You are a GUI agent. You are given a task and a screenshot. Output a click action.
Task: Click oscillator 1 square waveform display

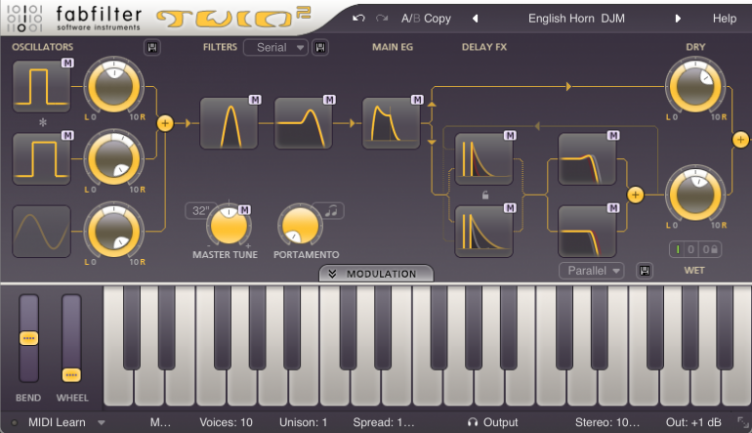tap(41, 86)
